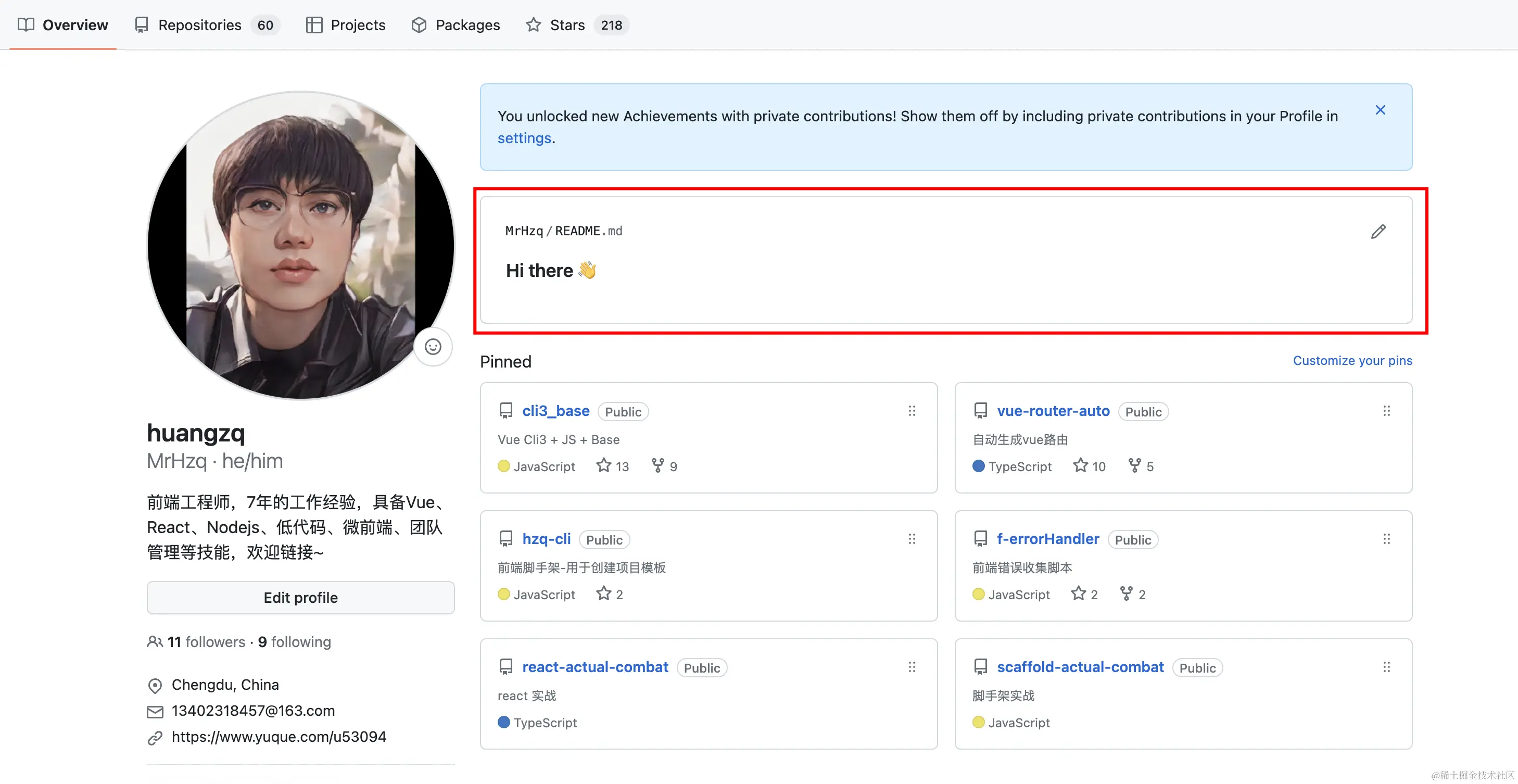Click the repo icon beside scaffold-actual-combat
This screenshot has height=784, width=1518.
point(981,667)
